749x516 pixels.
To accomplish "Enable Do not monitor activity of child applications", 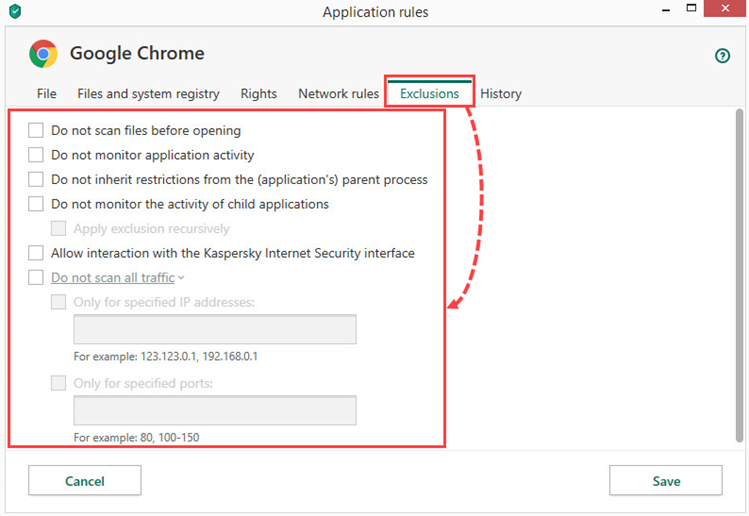I will coord(36,204).
